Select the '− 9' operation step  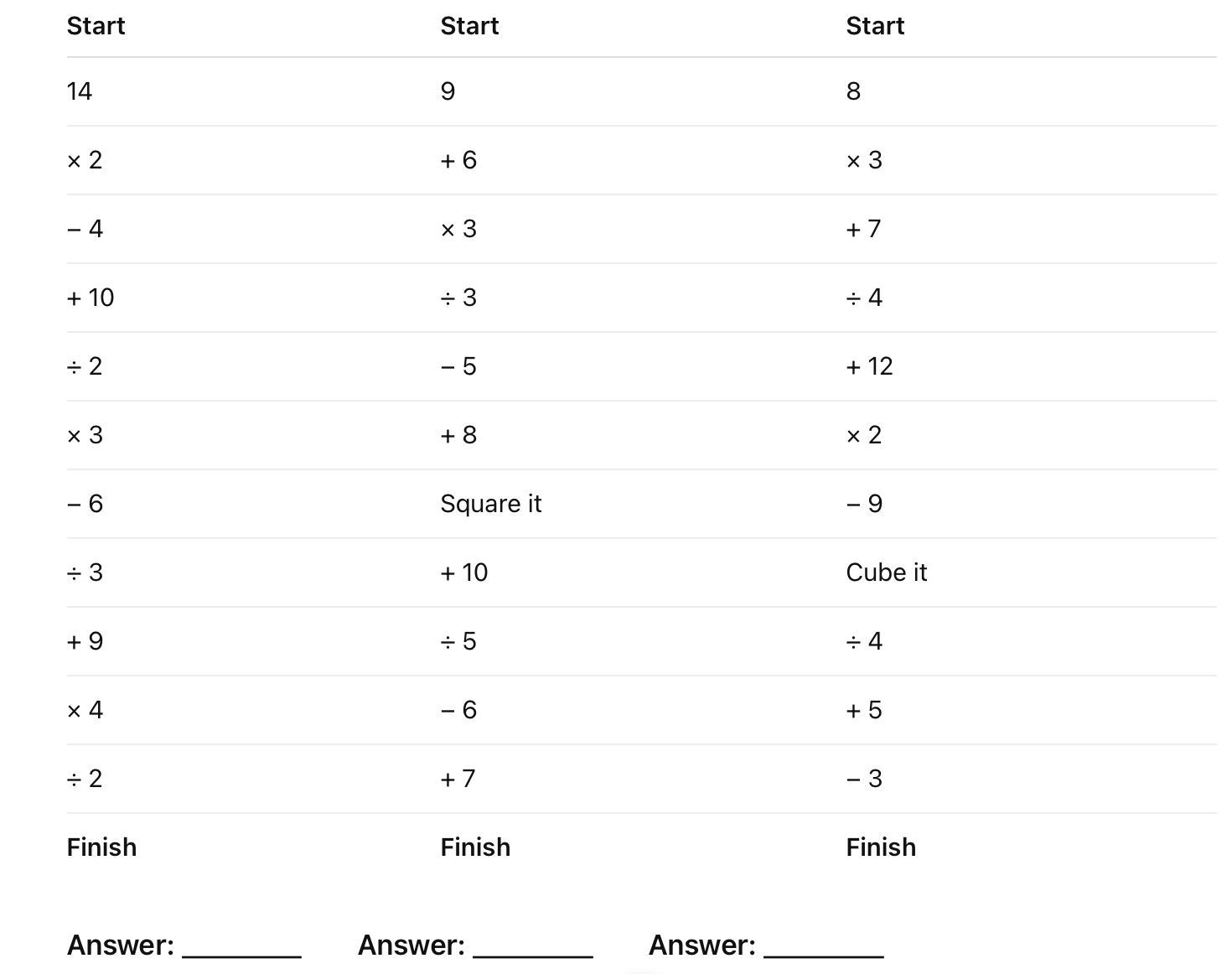point(864,504)
